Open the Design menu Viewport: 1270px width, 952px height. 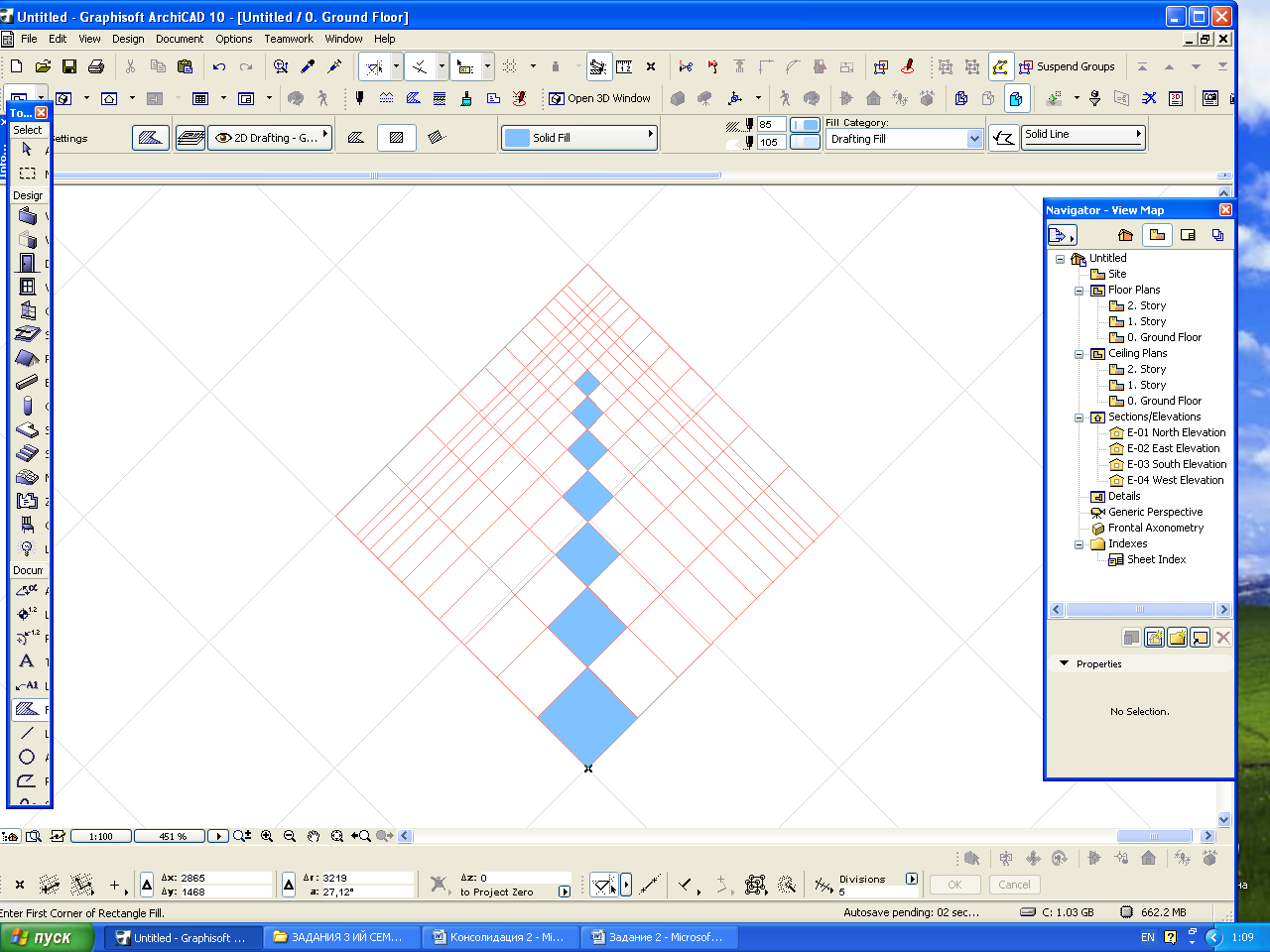(128, 39)
